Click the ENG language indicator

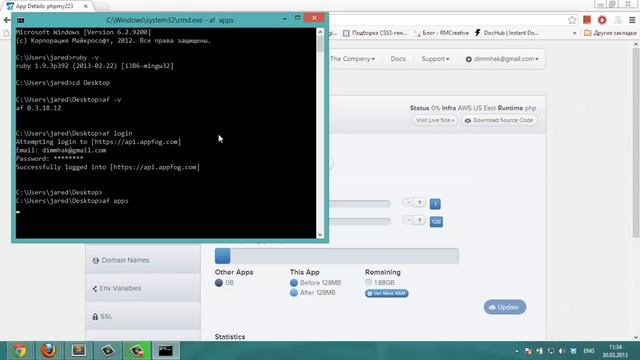click(589, 351)
